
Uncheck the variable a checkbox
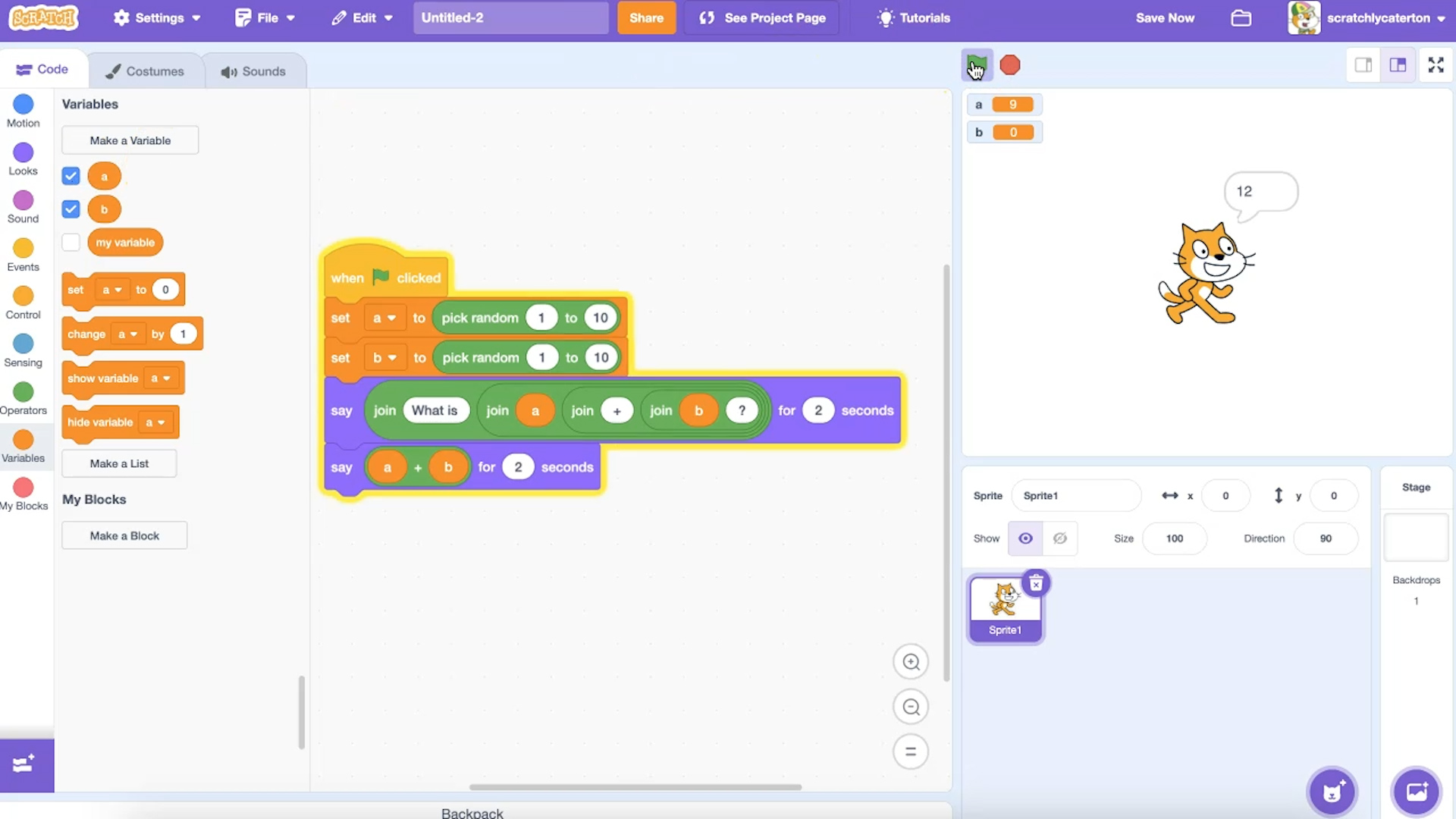point(71,176)
